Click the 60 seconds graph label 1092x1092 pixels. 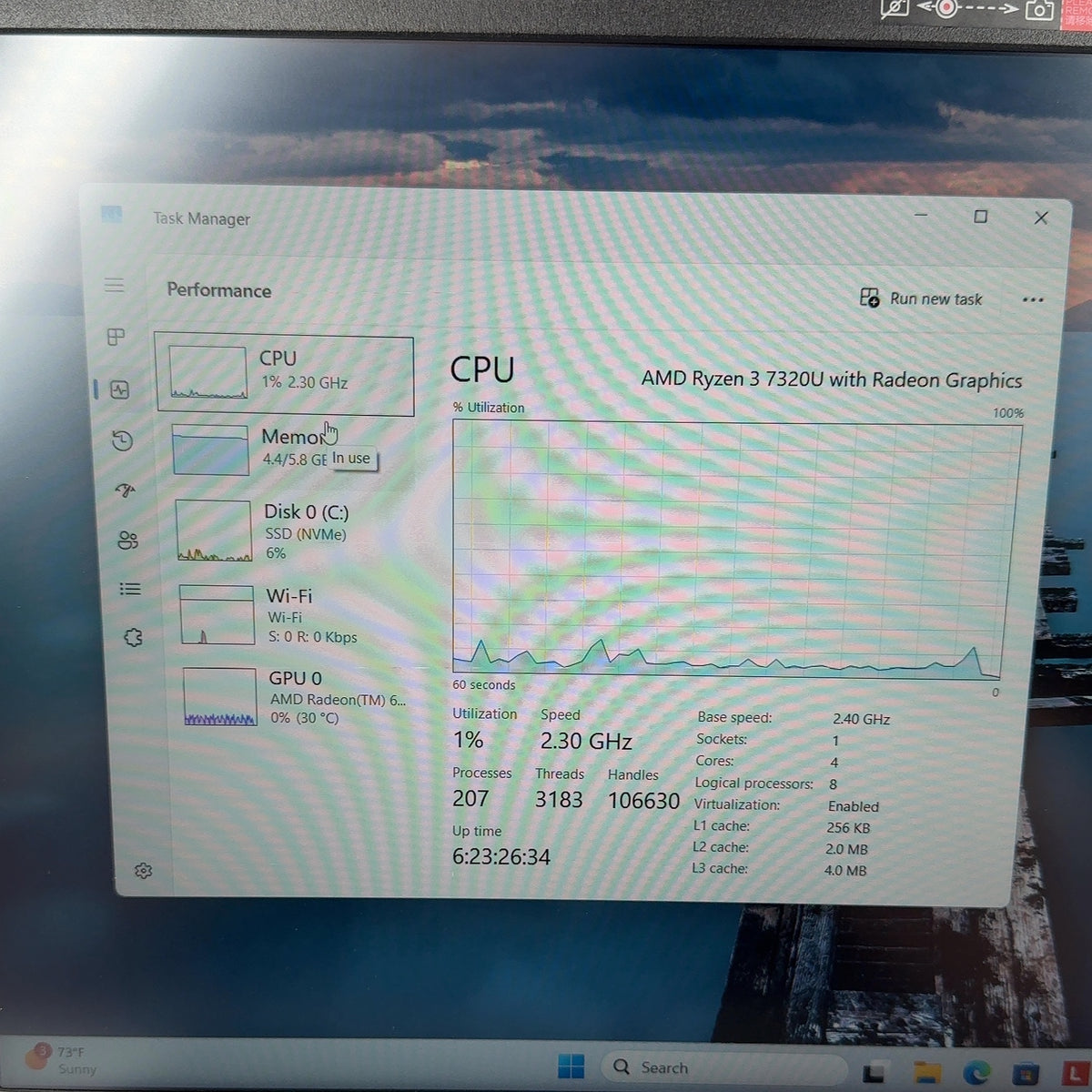pyautogui.click(x=484, y=685)
